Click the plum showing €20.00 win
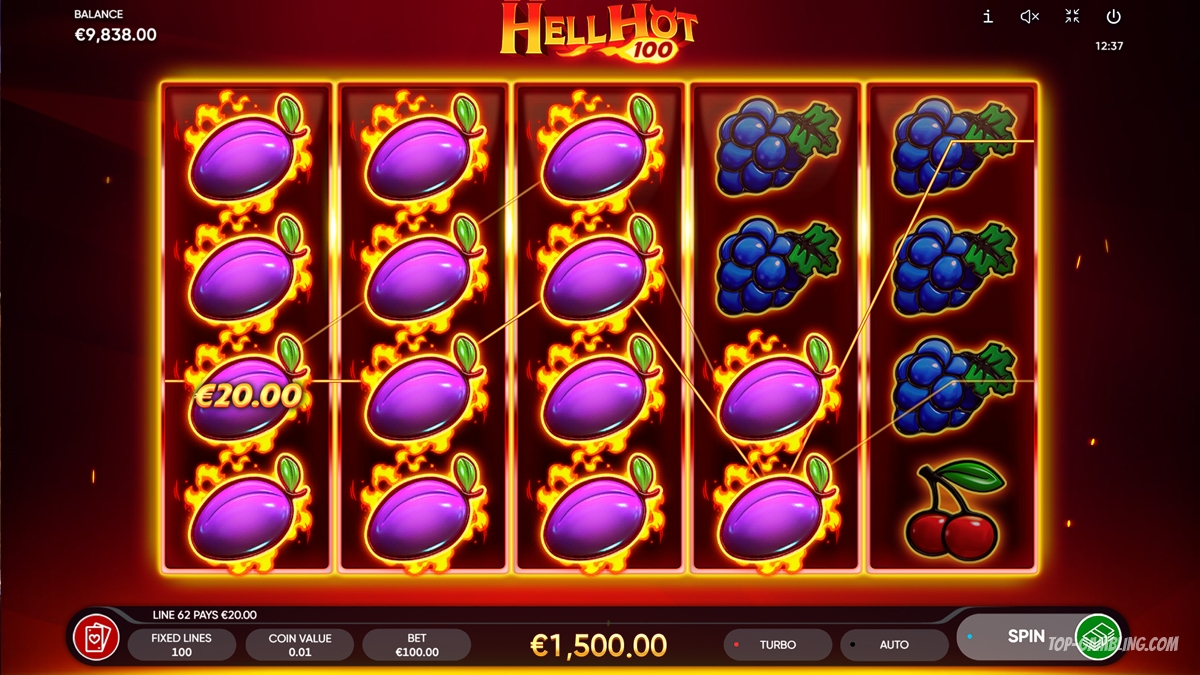 pos(247,391)
